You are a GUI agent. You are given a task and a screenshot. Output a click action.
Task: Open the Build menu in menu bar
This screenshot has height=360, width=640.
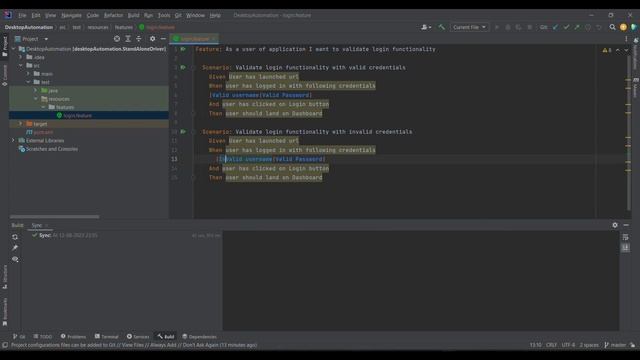(x=133, y=15)
